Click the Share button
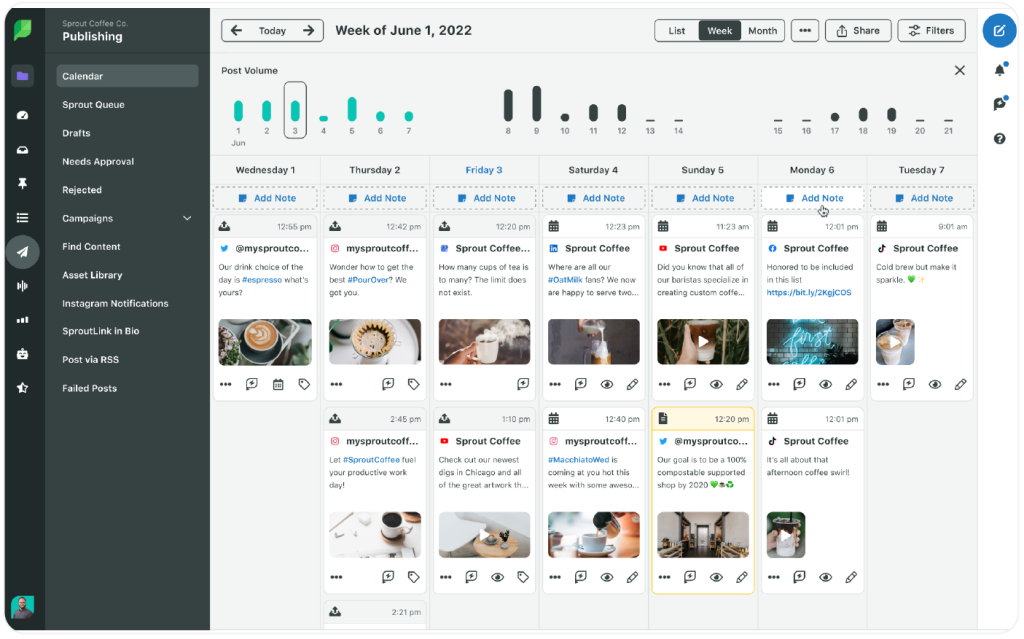 tap(857, 31)
